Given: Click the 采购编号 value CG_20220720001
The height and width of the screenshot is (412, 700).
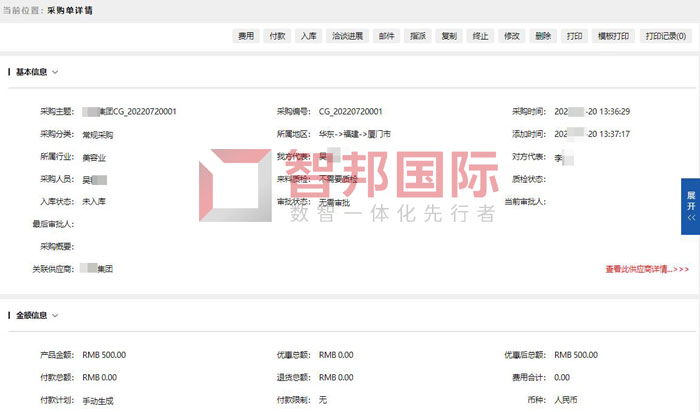Looking at the screenshot, I should point(350,112).
